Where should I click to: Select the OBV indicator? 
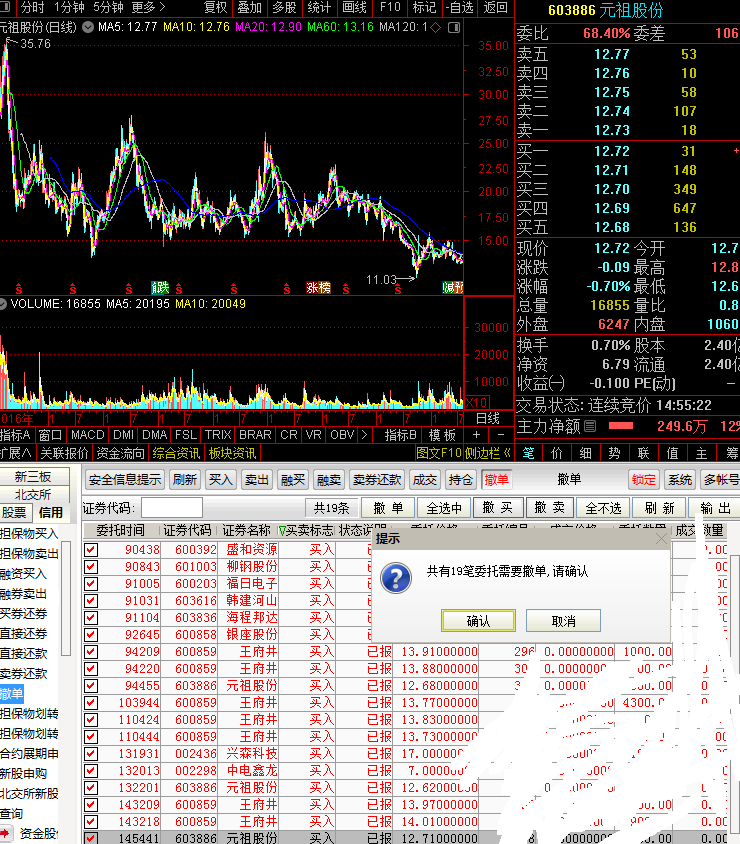[342, 435]
